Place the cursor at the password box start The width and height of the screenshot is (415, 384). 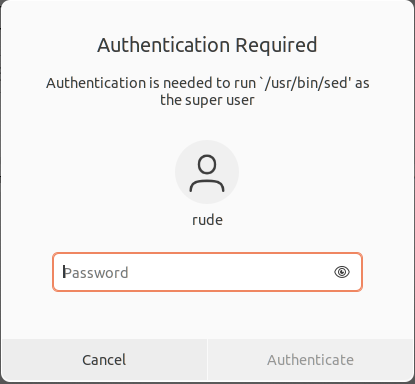click(x=64, y=272)
